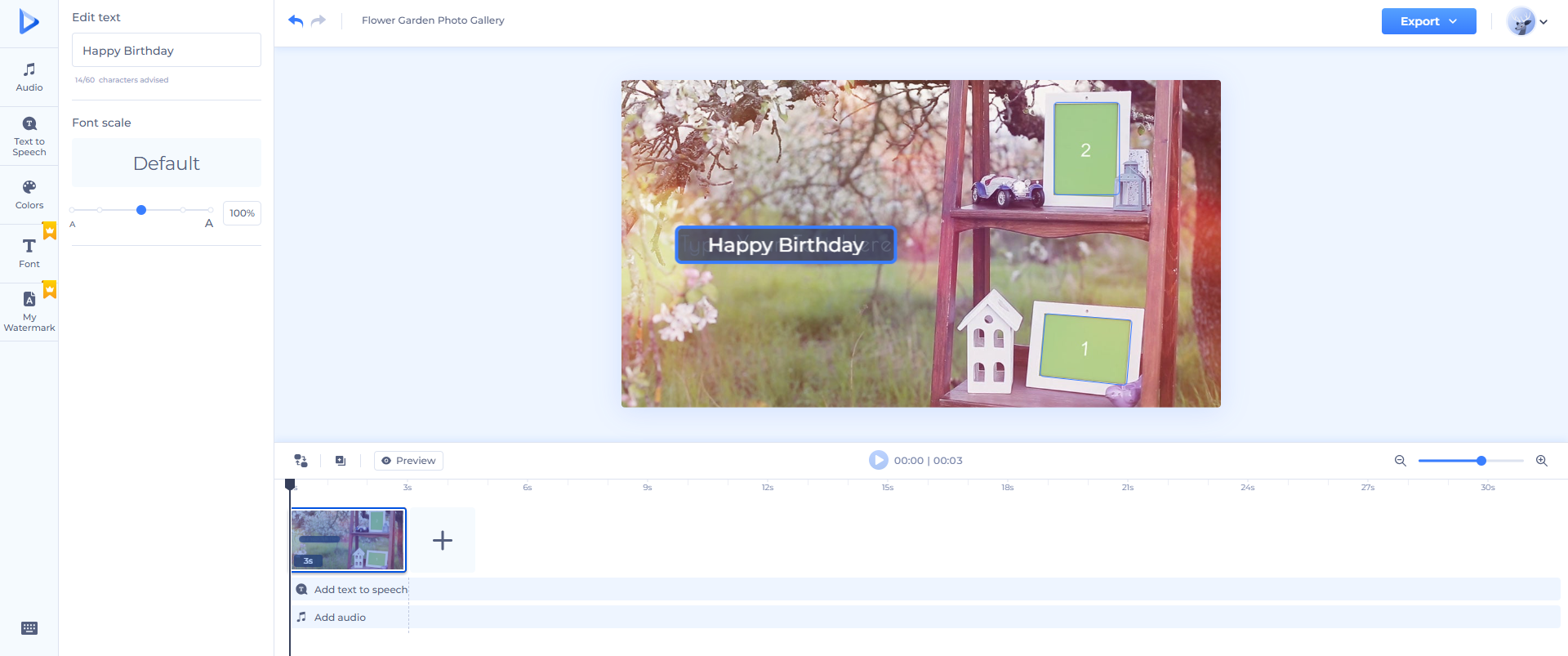Redo the last action
1568x656 pixels.
click(318, 20)
